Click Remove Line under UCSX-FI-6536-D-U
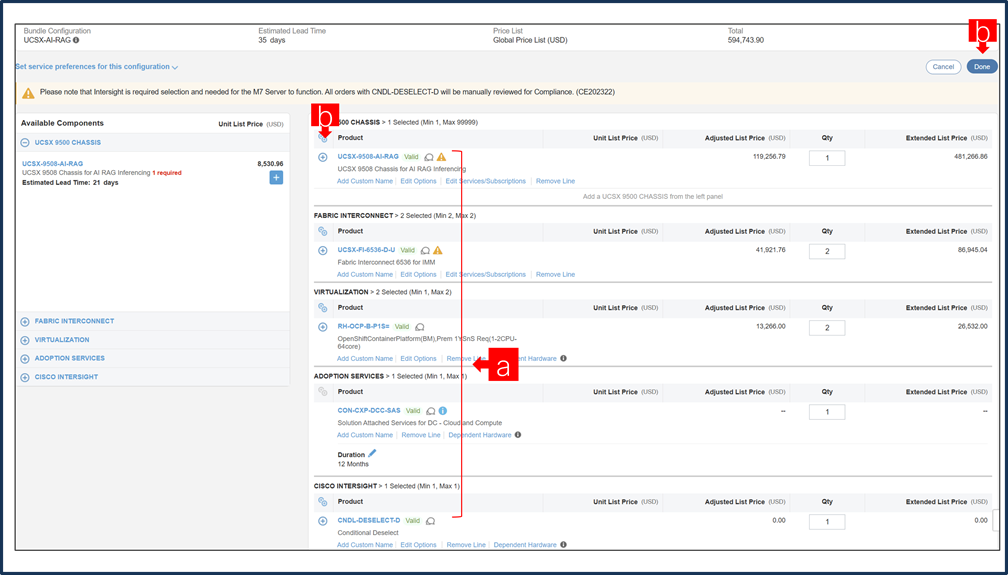Screen dimensions: 1008x575 (x=555, y=275)
